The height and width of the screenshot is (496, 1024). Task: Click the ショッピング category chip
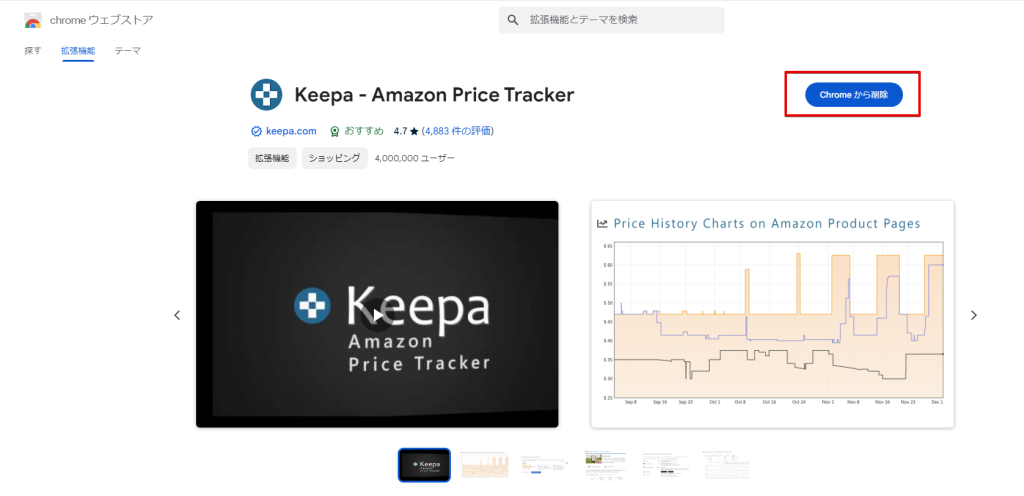pyautogui.click(x=334, y=158)
